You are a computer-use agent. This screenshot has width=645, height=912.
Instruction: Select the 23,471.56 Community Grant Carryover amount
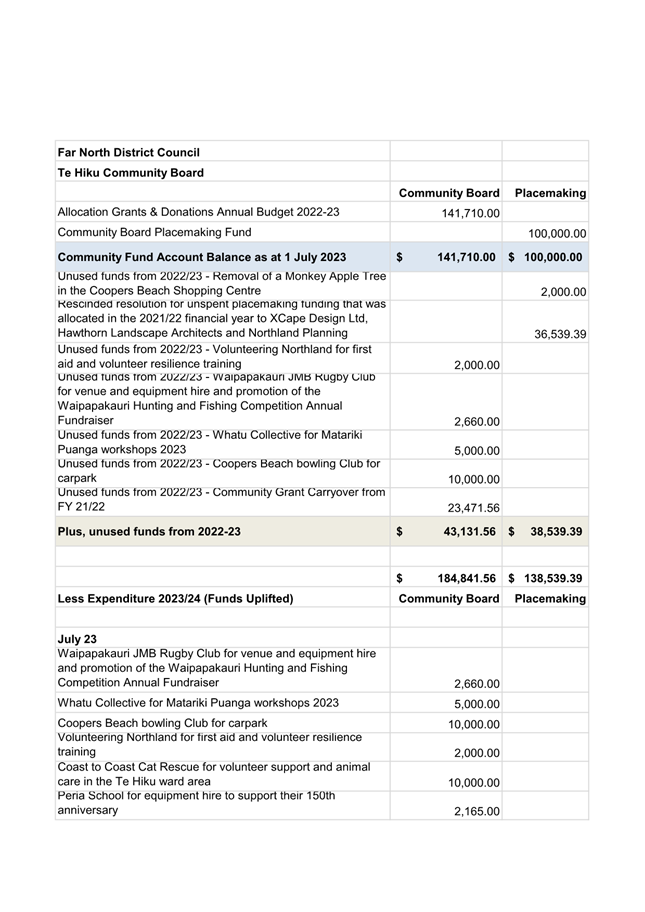473,508
